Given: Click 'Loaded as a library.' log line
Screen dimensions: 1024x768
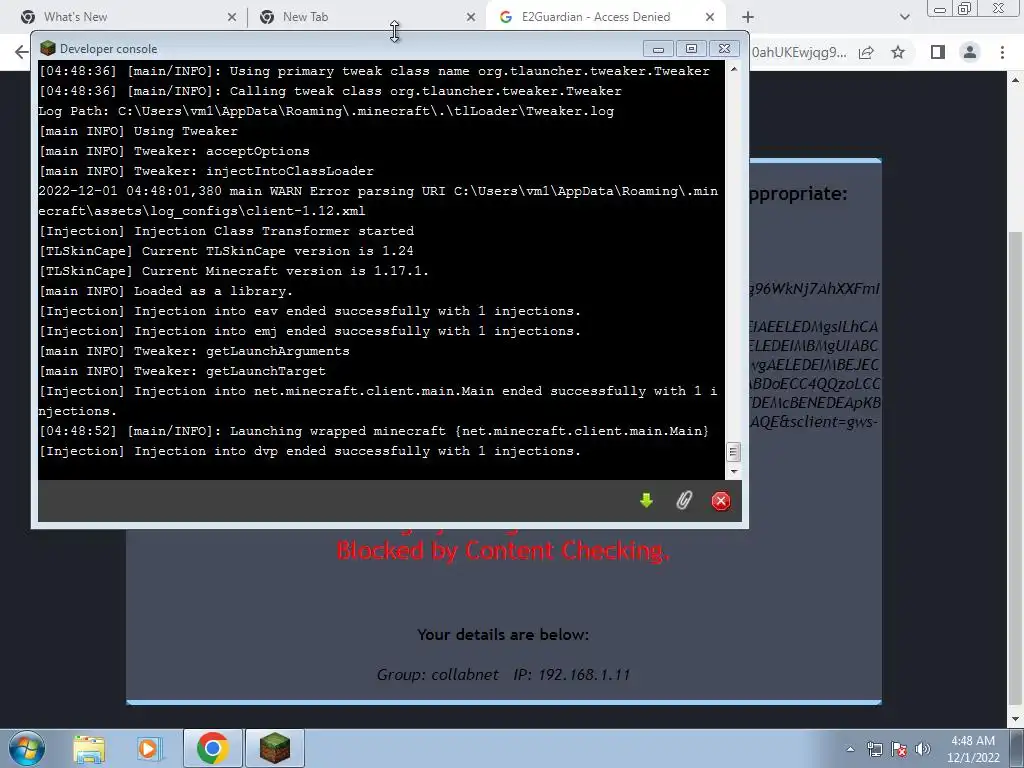Looking at the screenshot, I should (166, 291).
